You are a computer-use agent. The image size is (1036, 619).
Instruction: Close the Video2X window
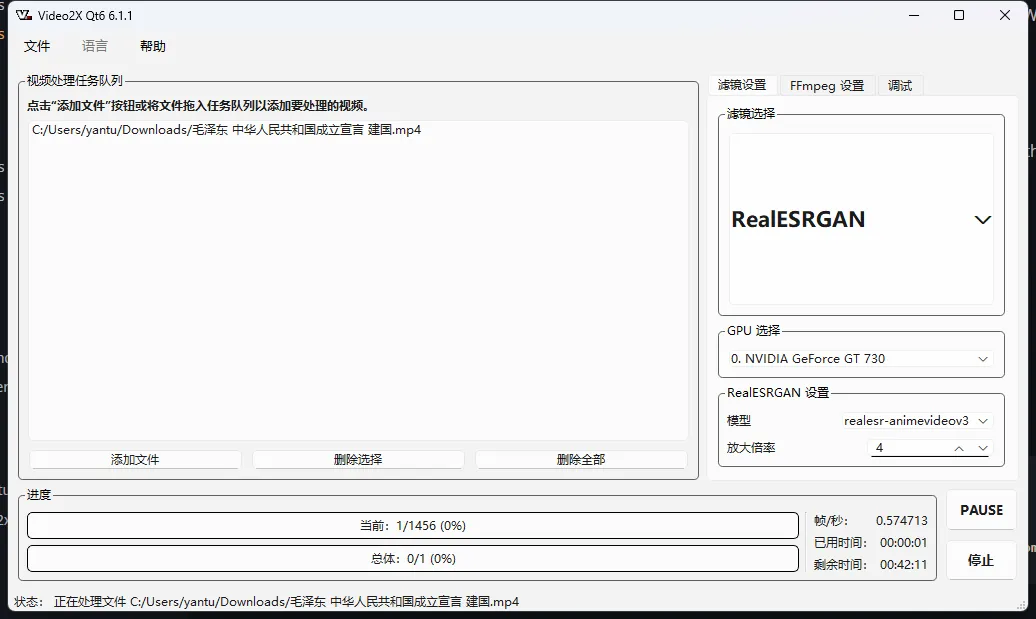tap(1004, 15)
